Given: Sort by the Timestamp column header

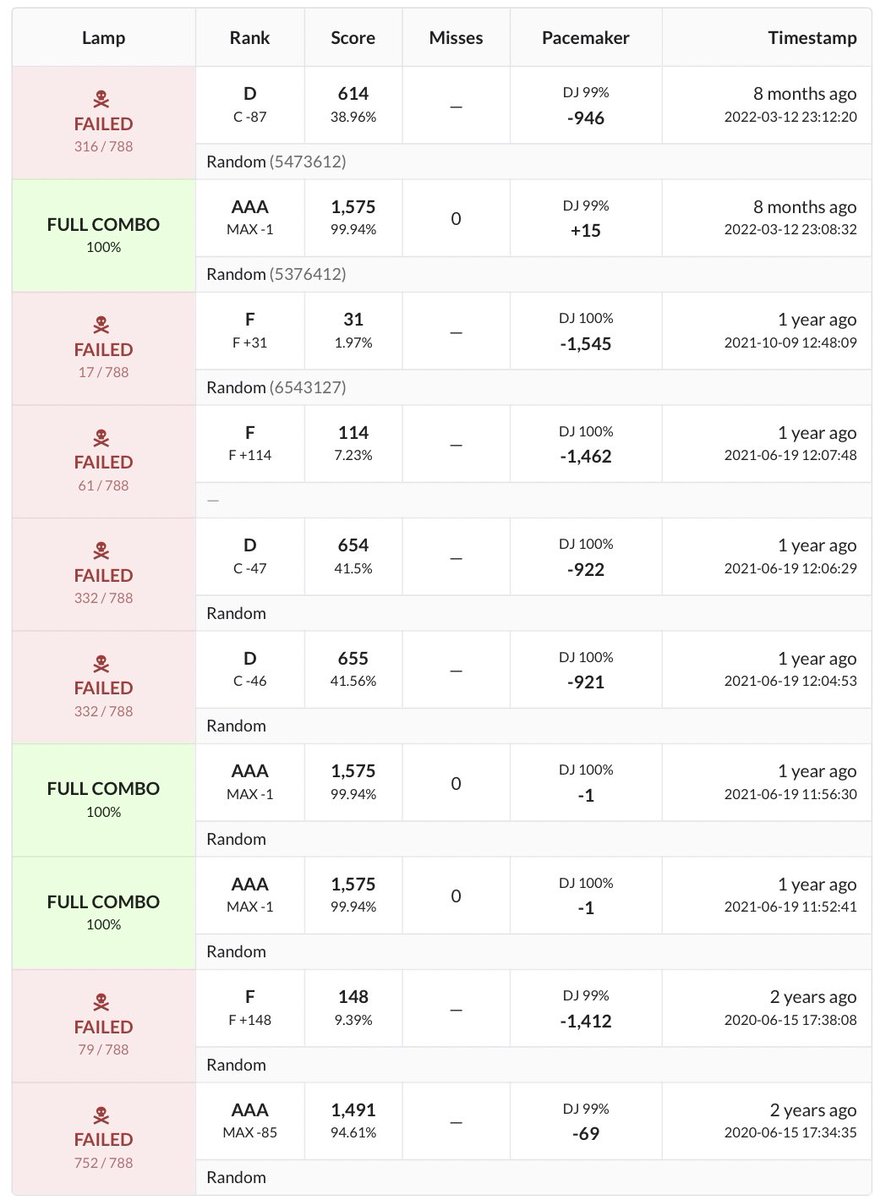Looking at the screenshot, I should pyautogui.click(x=812, y=38).
